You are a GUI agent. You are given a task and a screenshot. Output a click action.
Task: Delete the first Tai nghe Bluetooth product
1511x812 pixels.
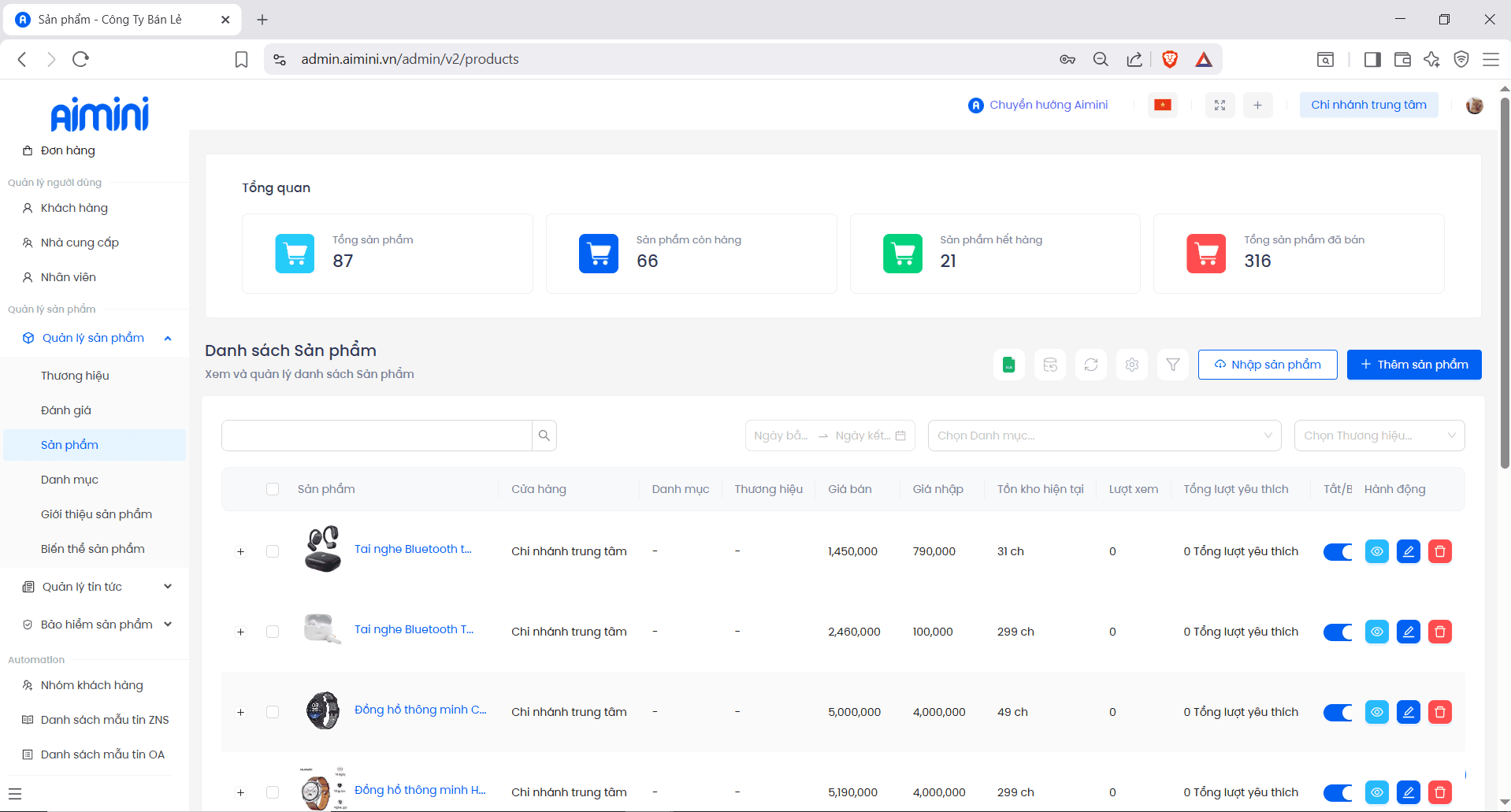(x=1439, y=551)
